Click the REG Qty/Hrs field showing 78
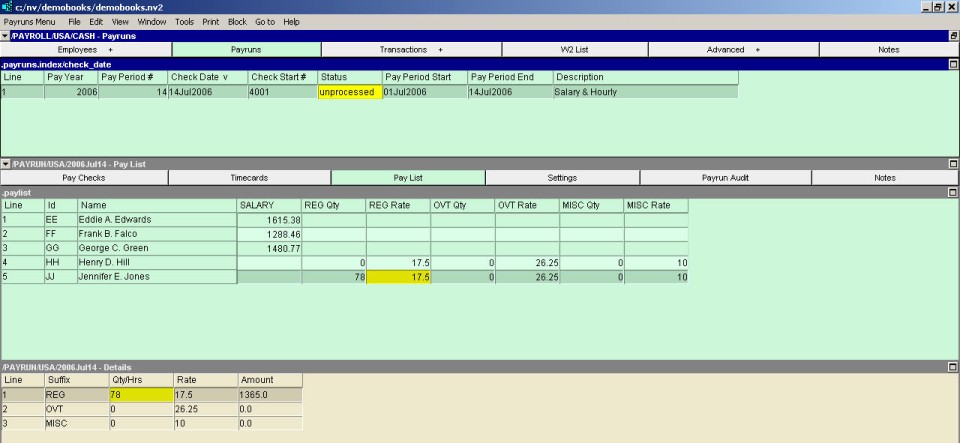The height and width of the screenshot is (443, 960). point(140,395)
